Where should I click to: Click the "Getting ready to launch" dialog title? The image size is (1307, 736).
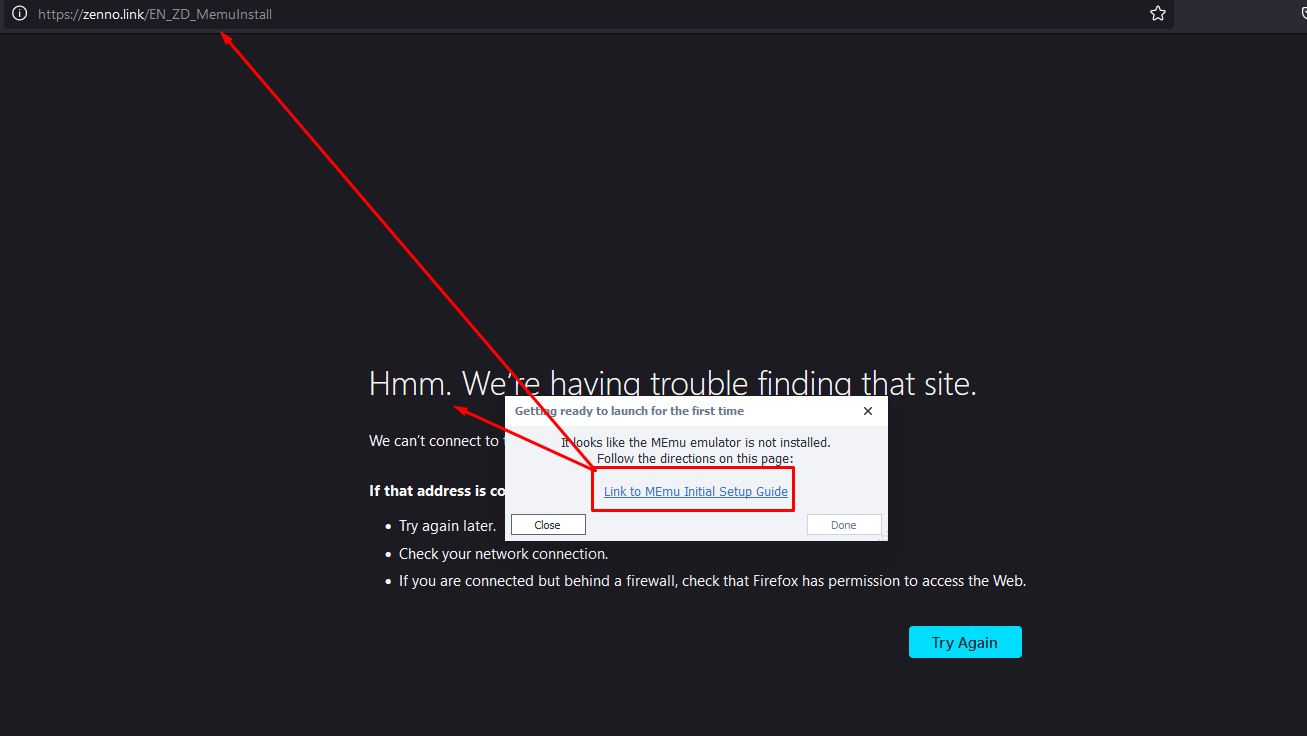(x=629, y=411)
